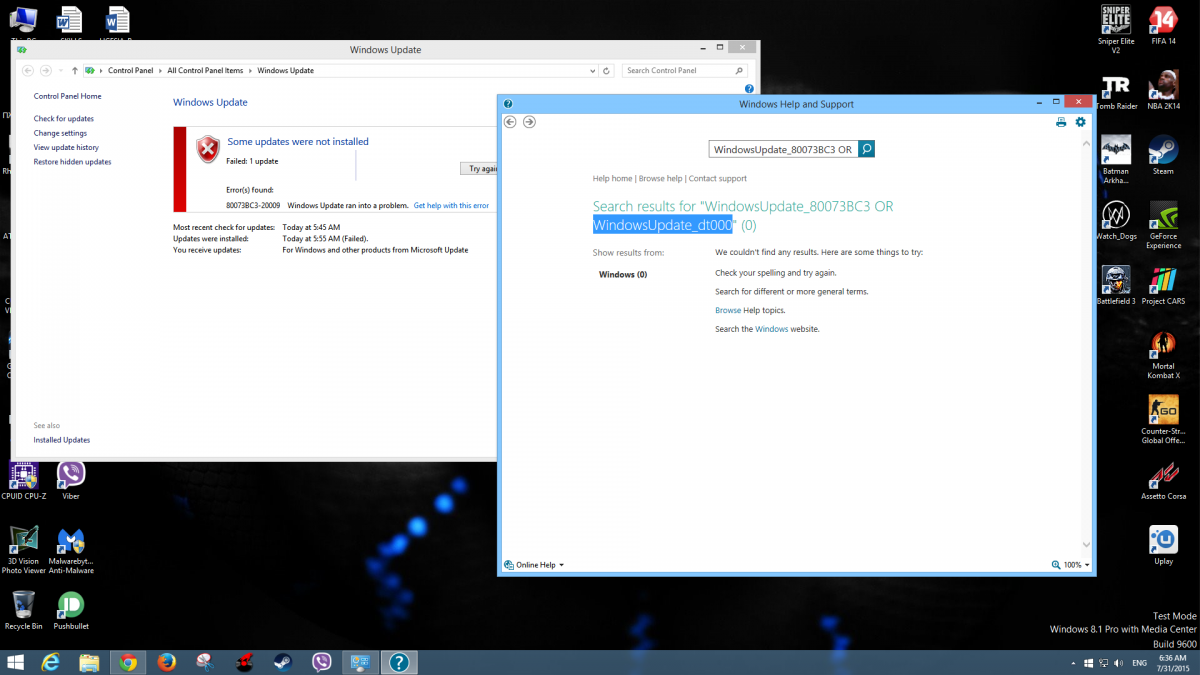
Task: Open Malwarebytes Anti-Malware shortcut
Action: coord(71,550)
